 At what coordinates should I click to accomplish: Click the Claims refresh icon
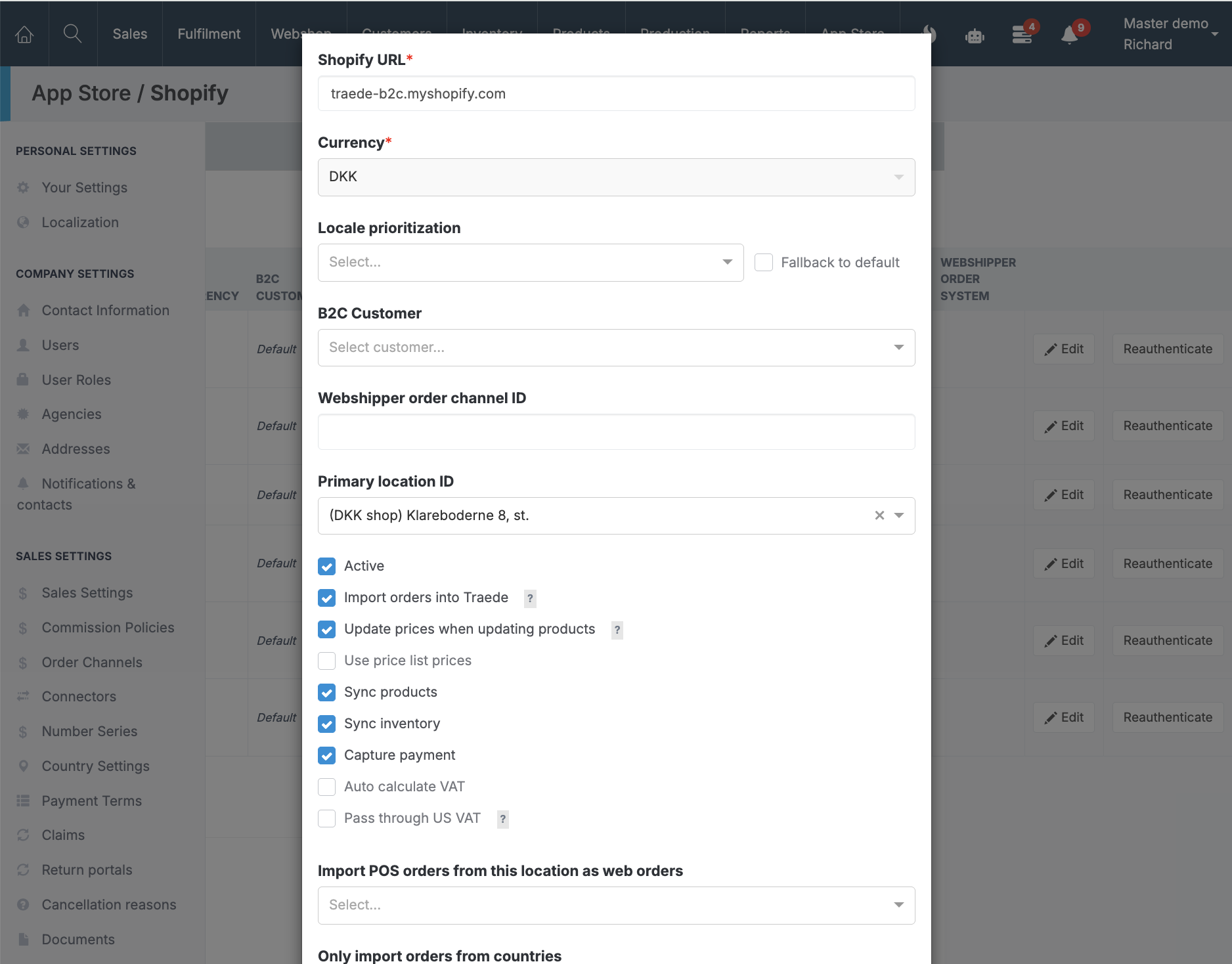[x=23, y=835]
